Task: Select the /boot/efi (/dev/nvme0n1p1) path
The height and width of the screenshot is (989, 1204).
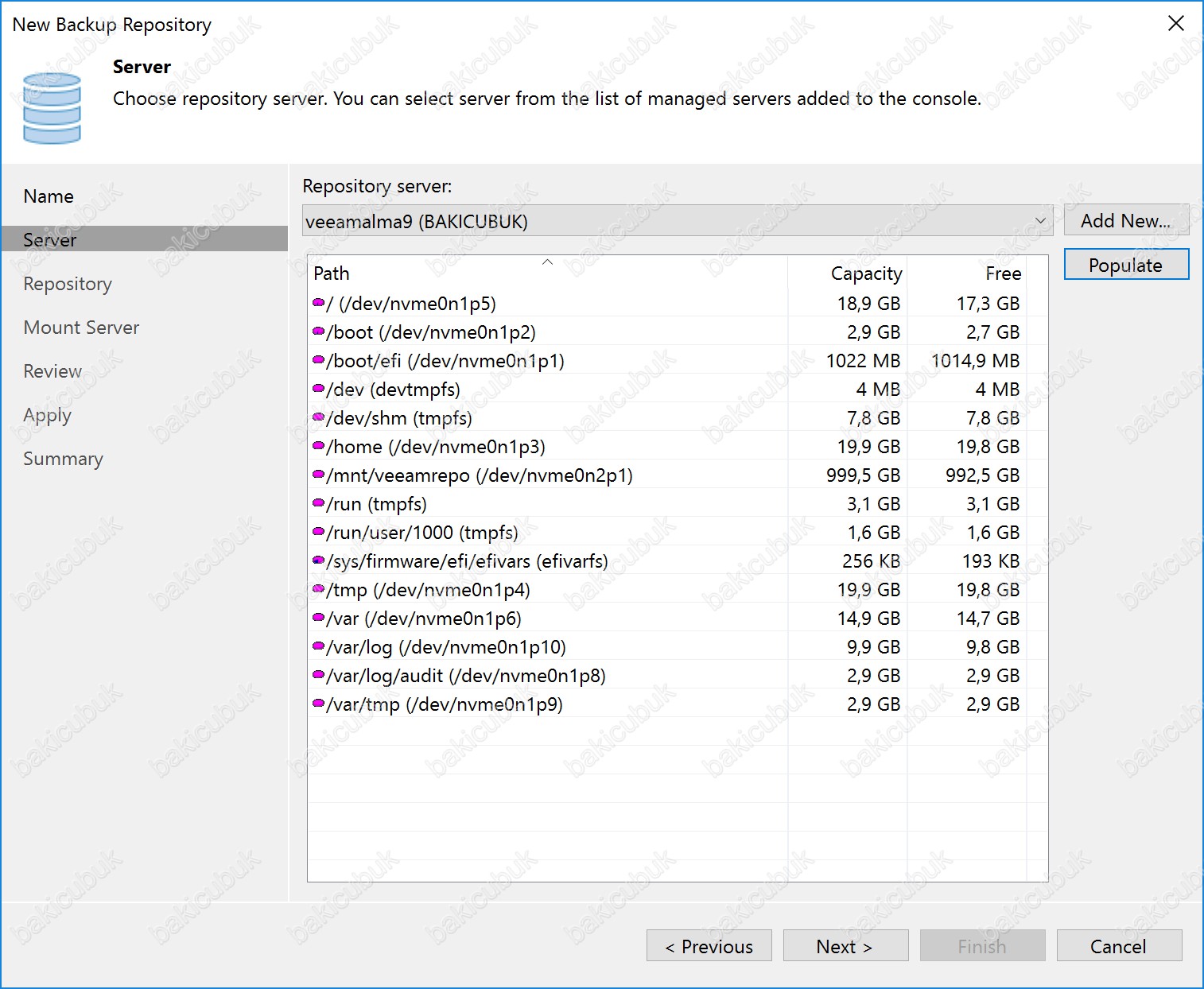Action: [x=445, y=361]
